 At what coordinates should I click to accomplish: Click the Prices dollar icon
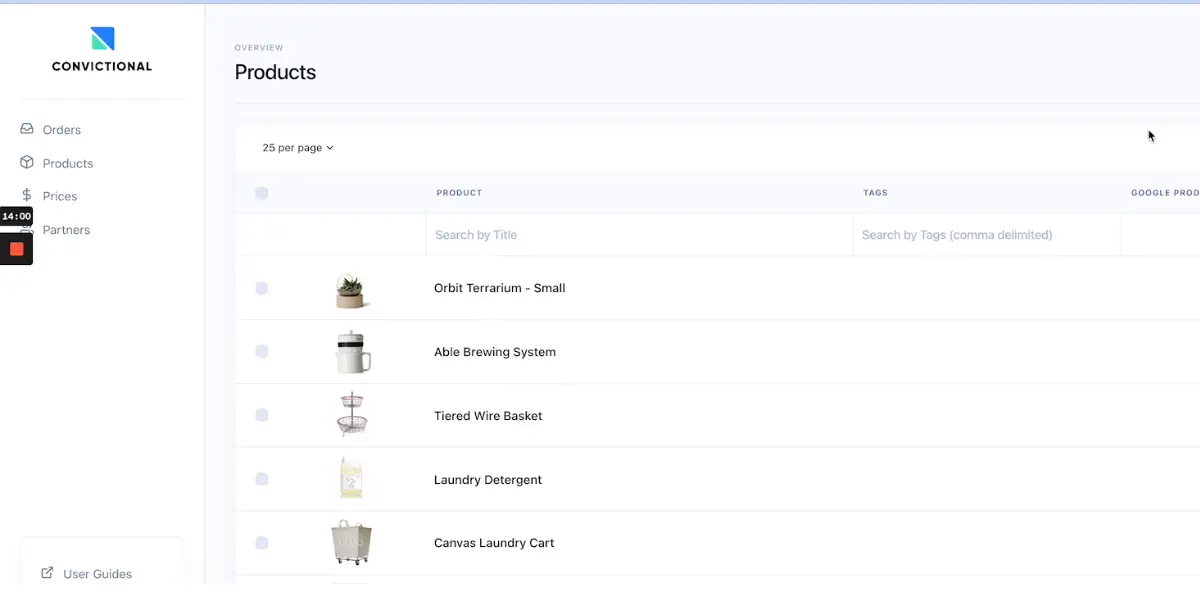(x=27, y=196)
